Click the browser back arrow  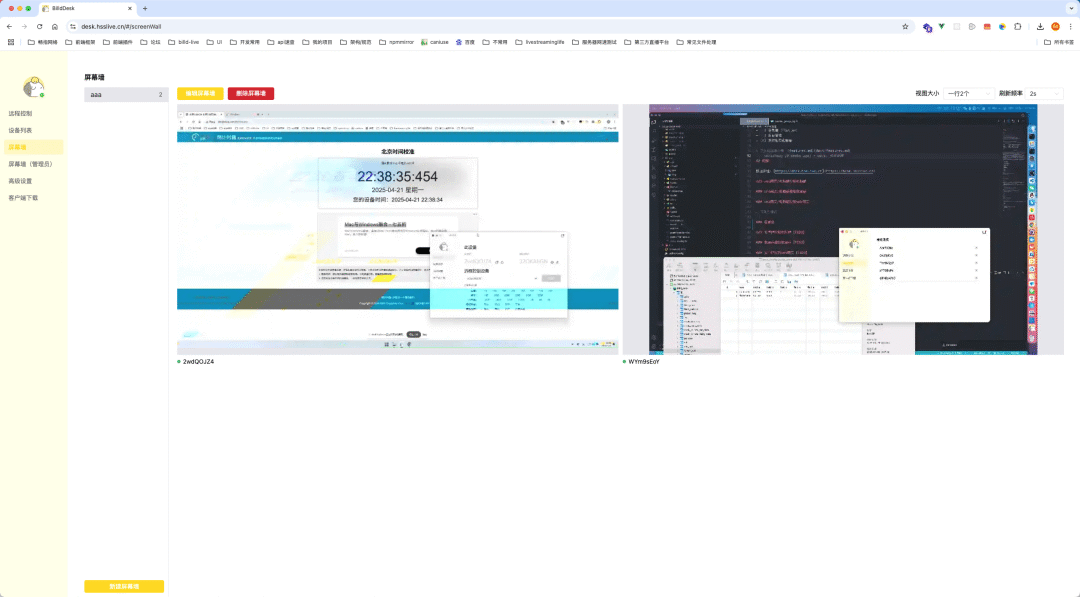tap(10, 26)
